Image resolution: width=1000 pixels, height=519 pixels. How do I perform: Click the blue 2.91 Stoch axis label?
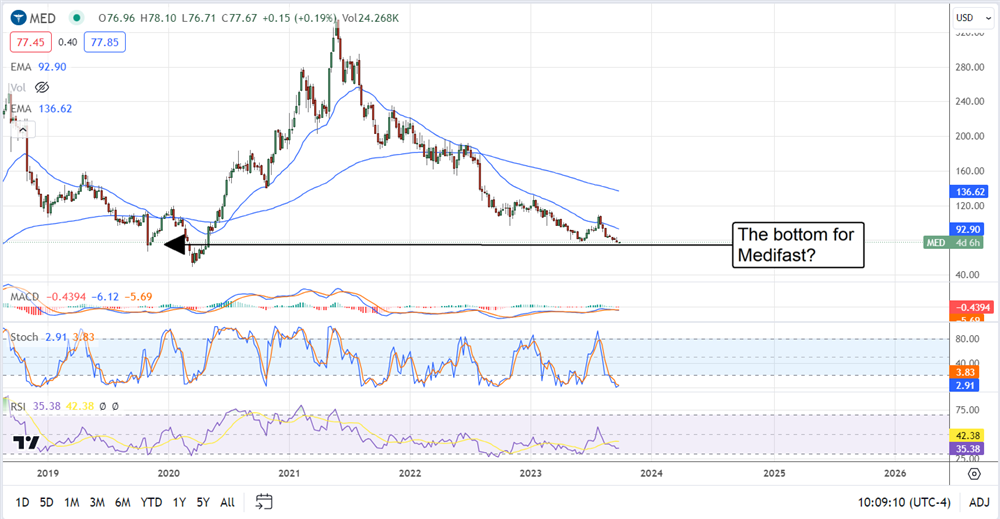click(x=966, y=385)
